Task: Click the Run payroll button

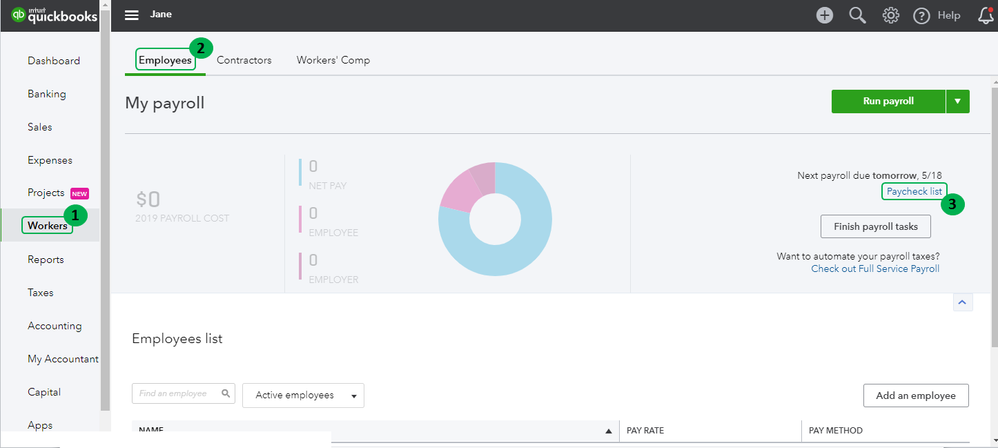Action: (888, 101)
